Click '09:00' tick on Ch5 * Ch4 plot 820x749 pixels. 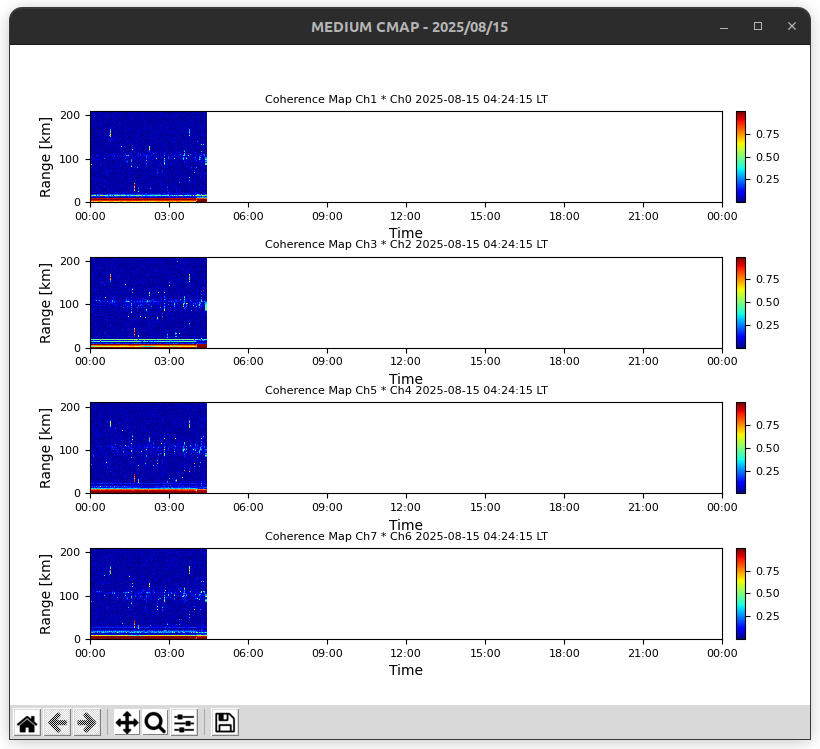pos(327,507)
